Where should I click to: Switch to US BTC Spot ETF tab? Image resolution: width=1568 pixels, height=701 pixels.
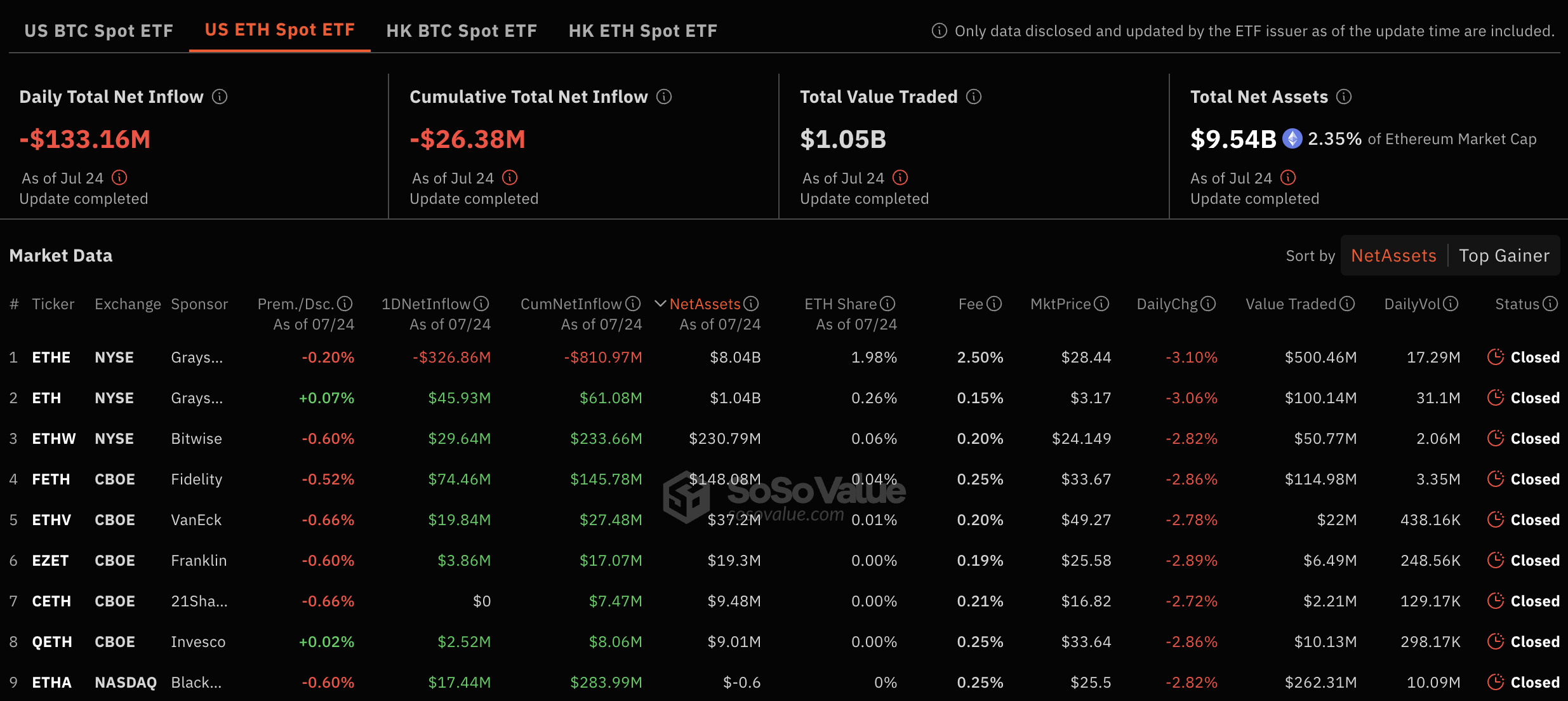click(98, 30)
